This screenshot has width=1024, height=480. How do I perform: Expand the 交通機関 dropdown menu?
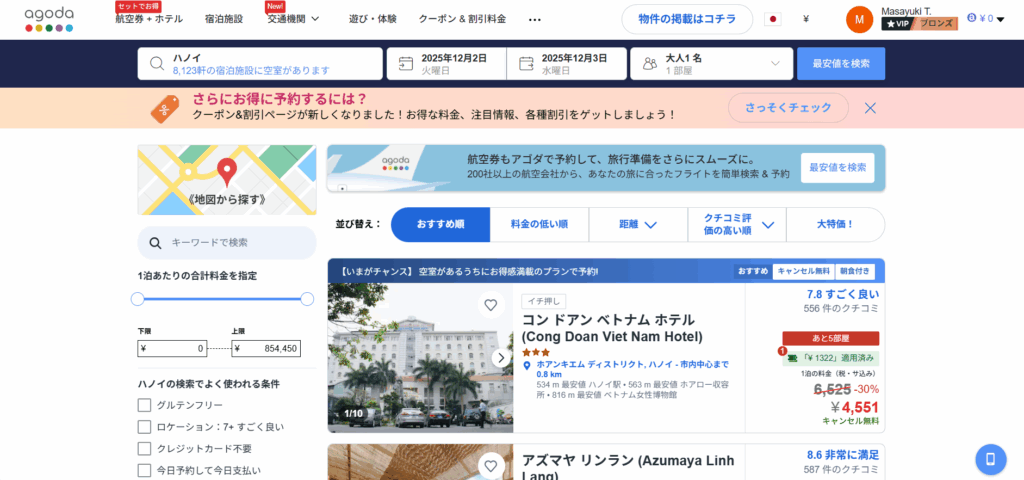click(x=293, y=19)
